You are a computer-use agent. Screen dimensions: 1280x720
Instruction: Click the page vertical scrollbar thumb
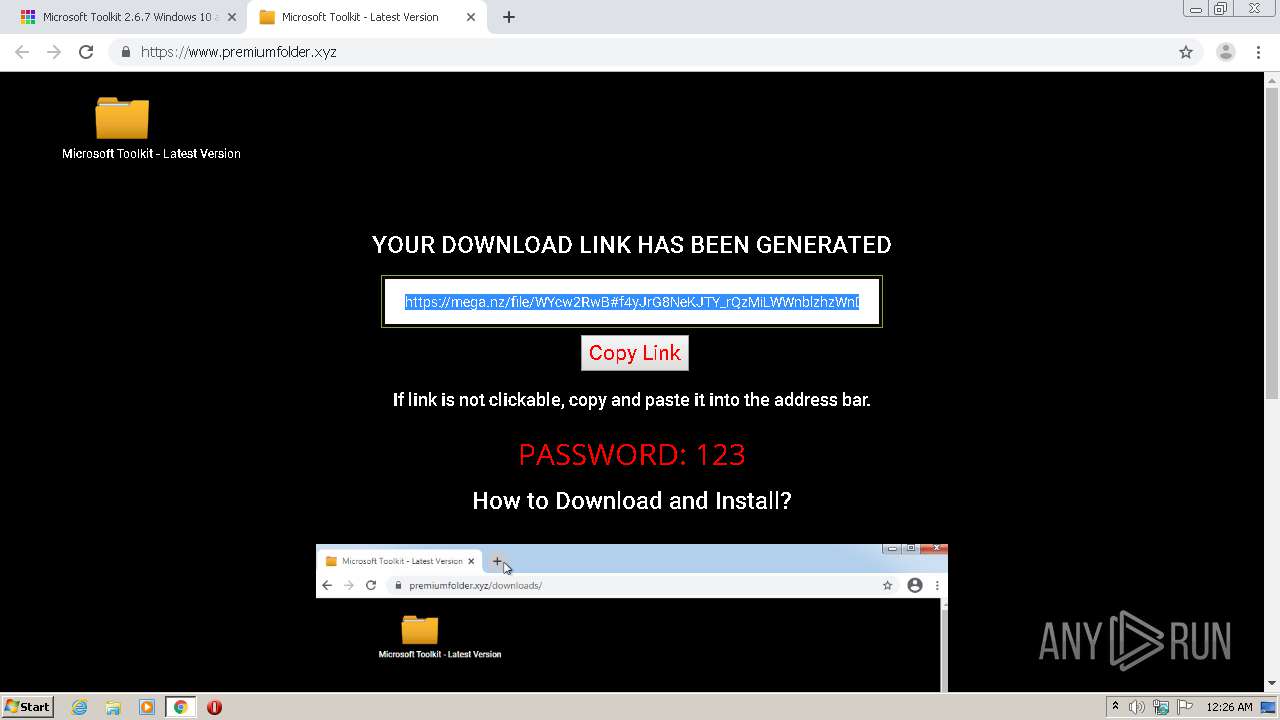[1272, 242]
